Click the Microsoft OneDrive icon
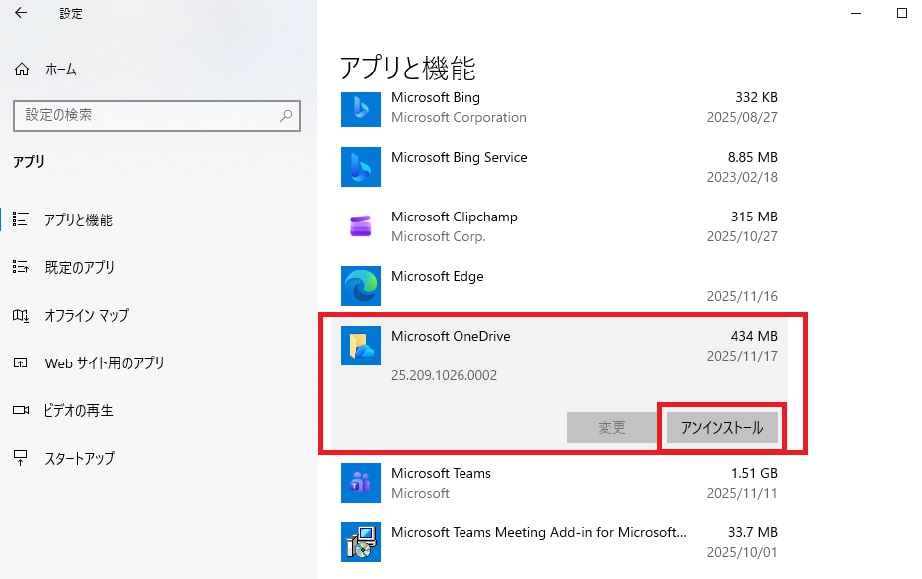 coord(360,345)
